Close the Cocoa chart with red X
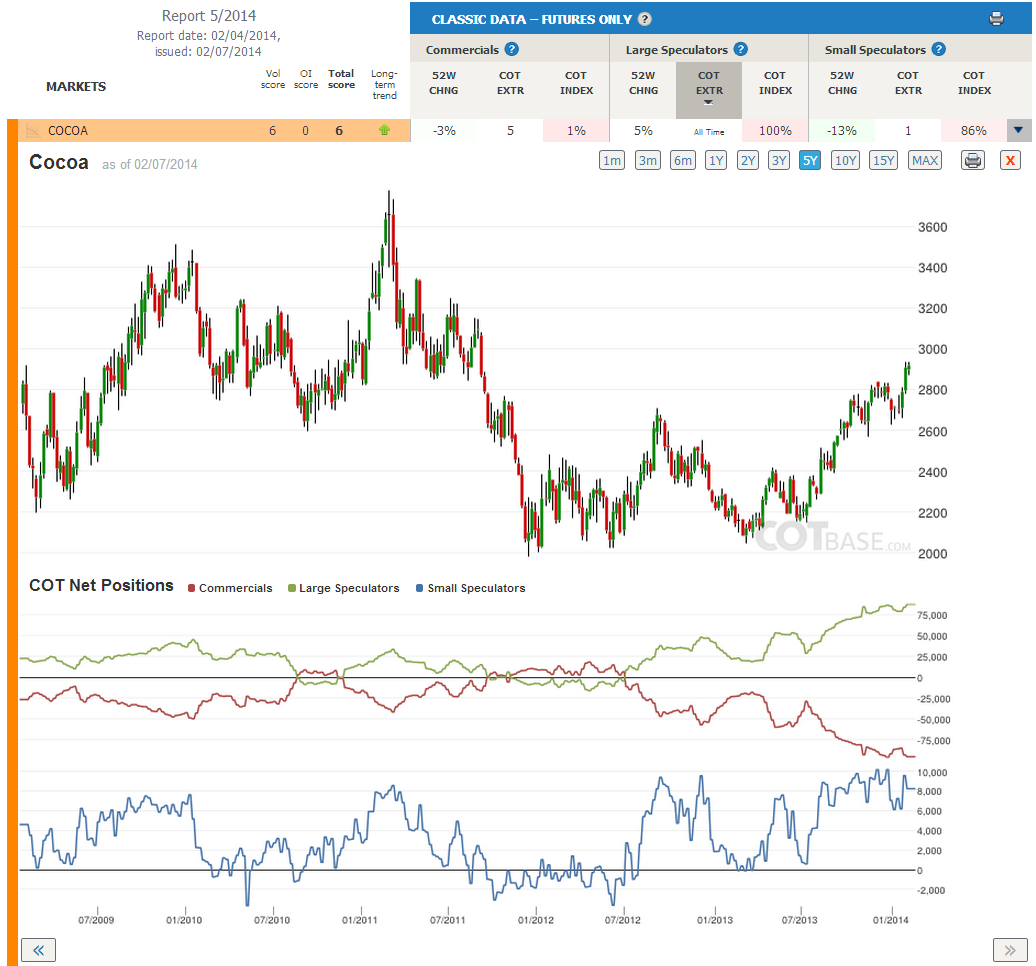 click(x=1010, y=161)
